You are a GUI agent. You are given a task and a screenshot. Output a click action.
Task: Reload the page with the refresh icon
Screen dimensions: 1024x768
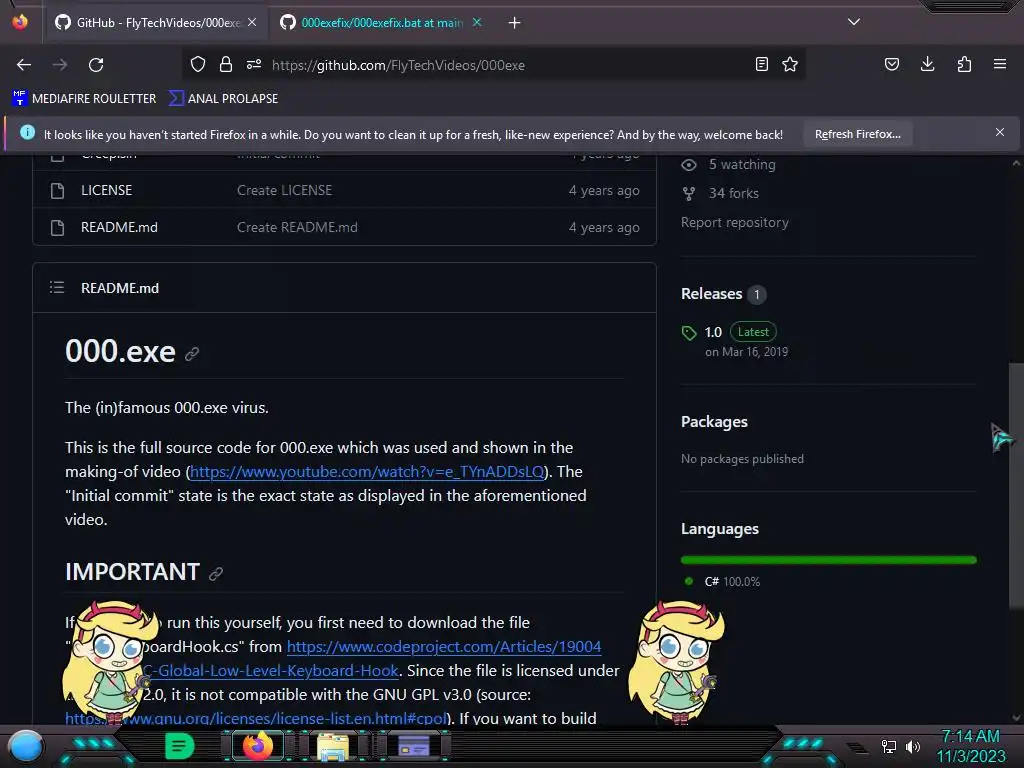tap(96, 65)
